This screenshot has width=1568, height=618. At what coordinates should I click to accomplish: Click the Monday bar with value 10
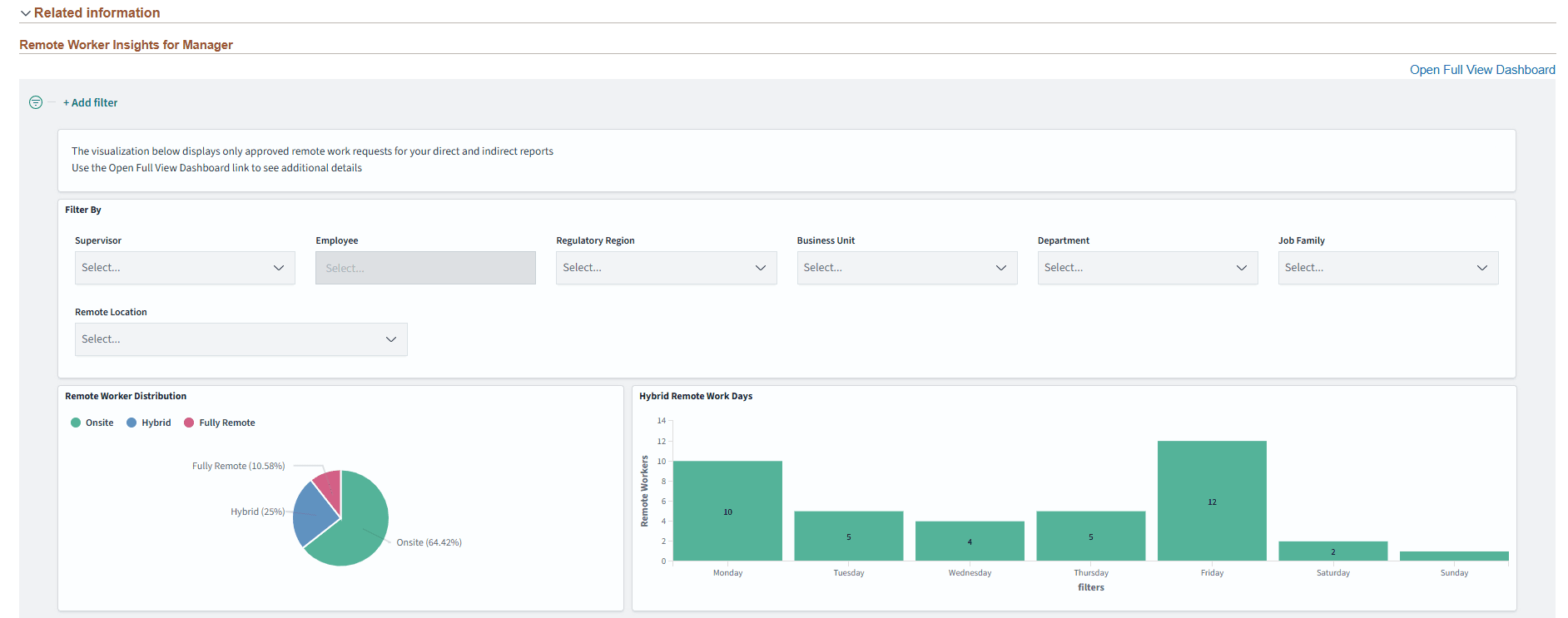(727, 511)
